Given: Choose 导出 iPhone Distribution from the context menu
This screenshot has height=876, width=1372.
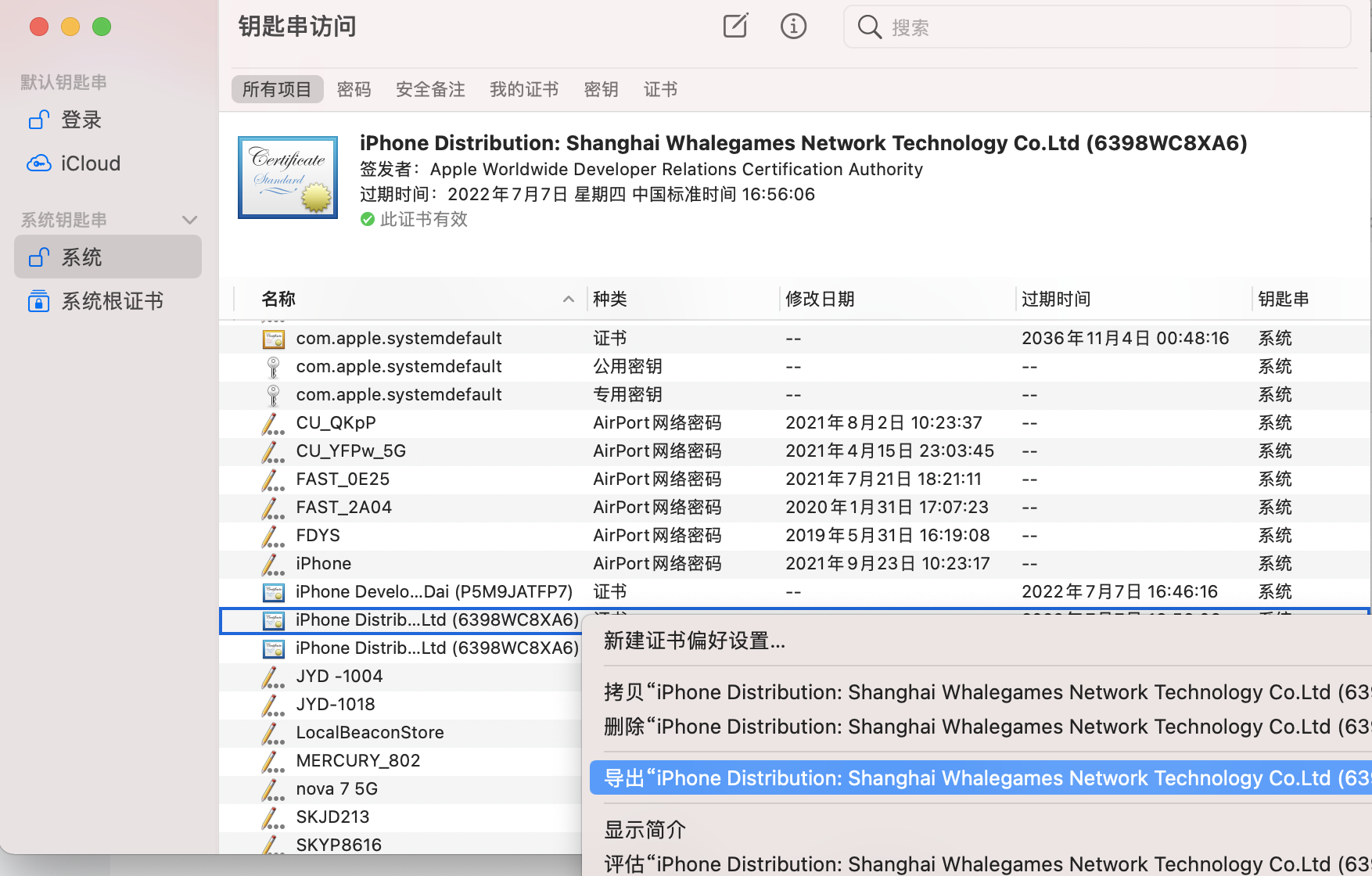Looking at the screenshot, I should pos(980,778).
